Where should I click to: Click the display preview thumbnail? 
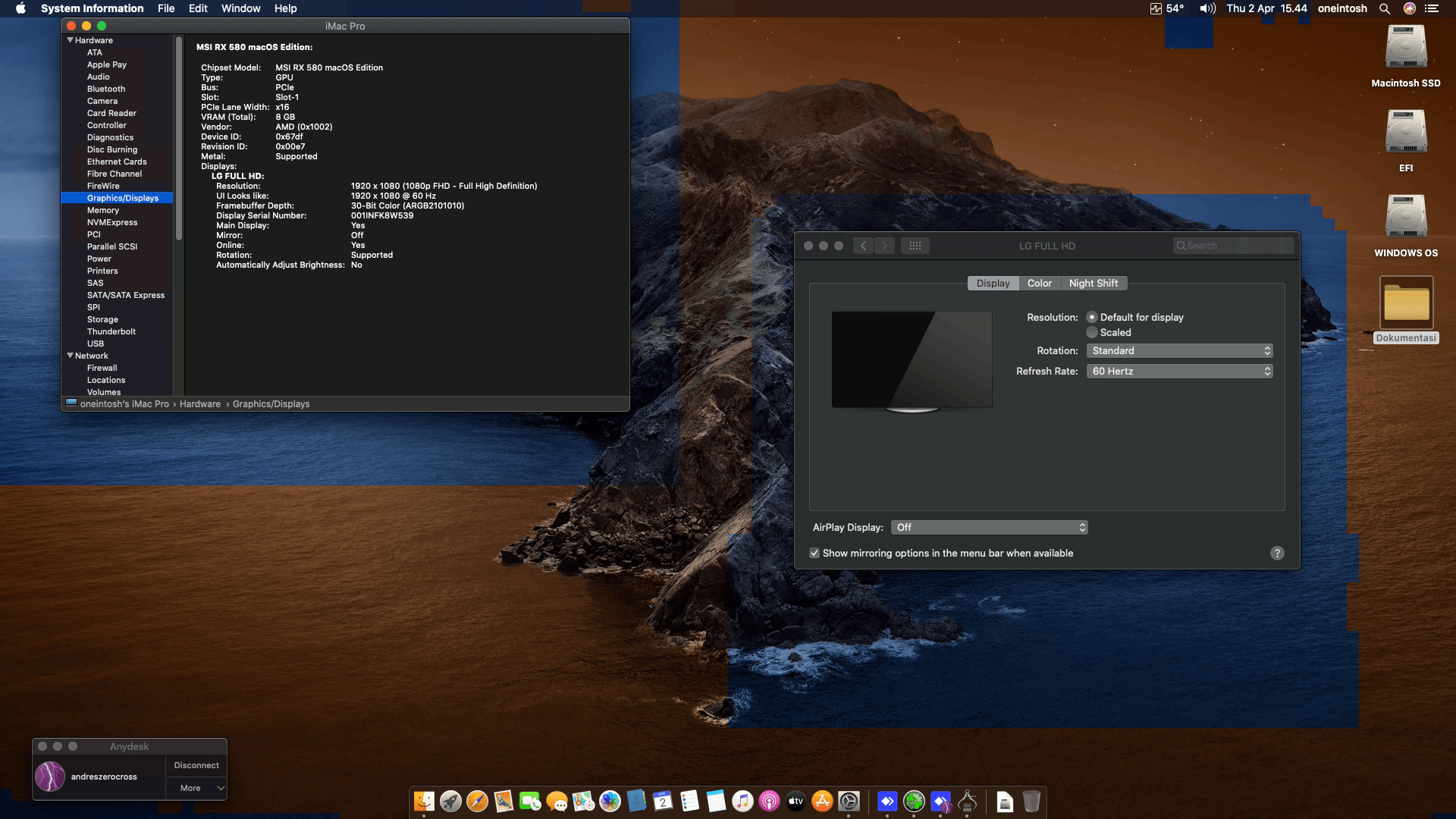(912, 361)
